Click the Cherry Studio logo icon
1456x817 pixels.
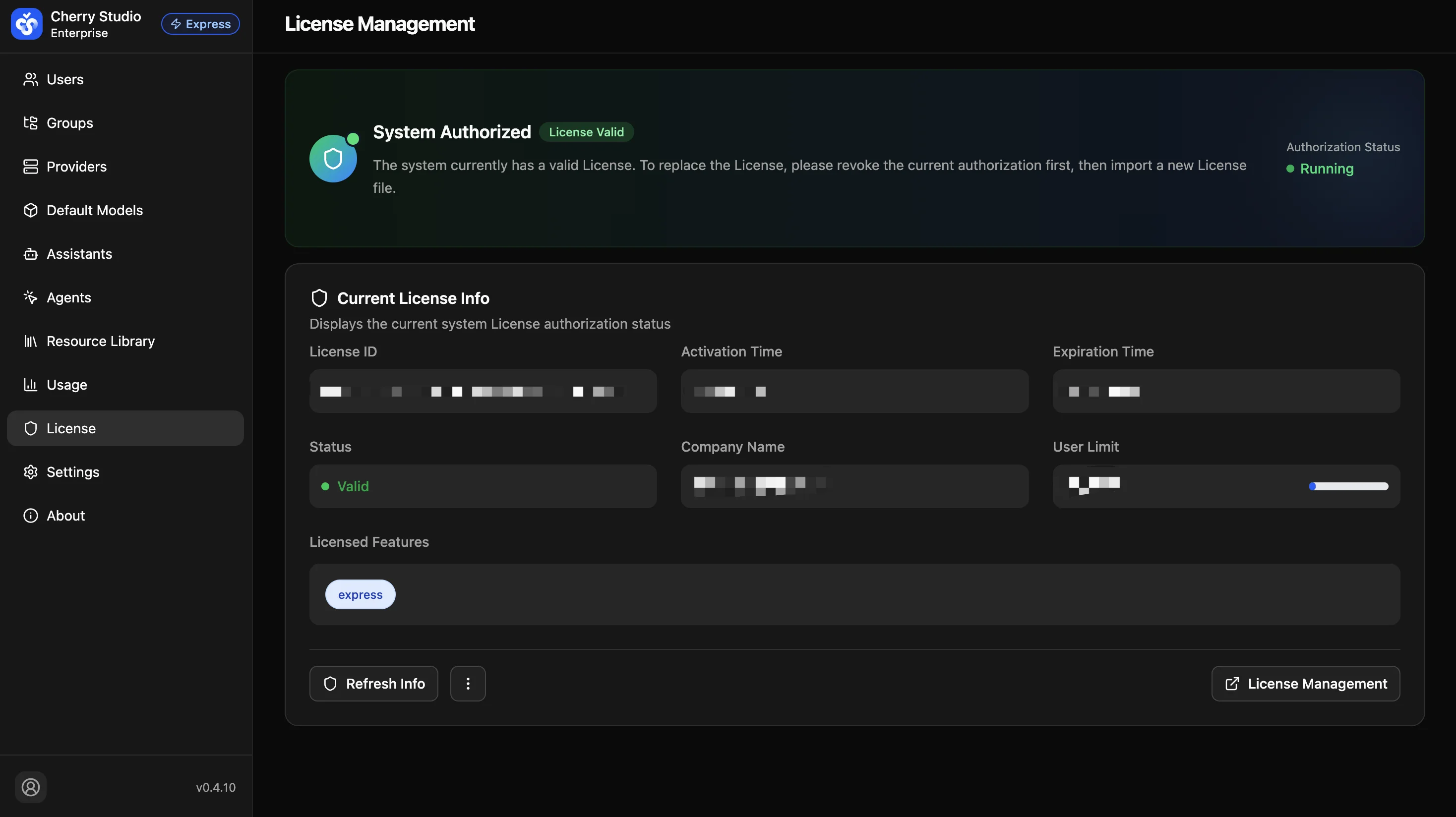coord(27,24)
